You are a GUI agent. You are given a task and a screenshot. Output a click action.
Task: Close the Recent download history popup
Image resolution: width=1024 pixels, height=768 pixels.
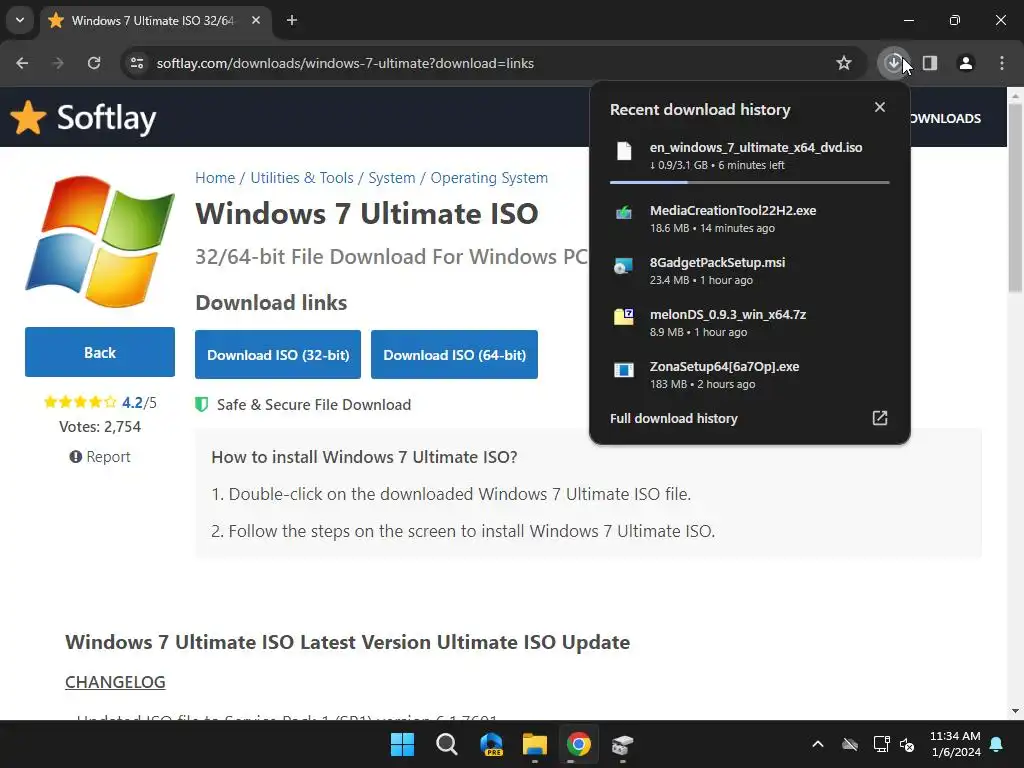coord(880,107)
